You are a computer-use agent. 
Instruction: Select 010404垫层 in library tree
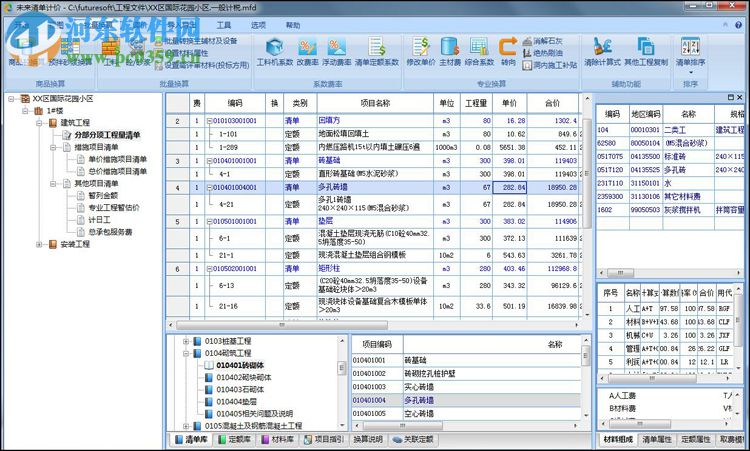click(236, 402)
